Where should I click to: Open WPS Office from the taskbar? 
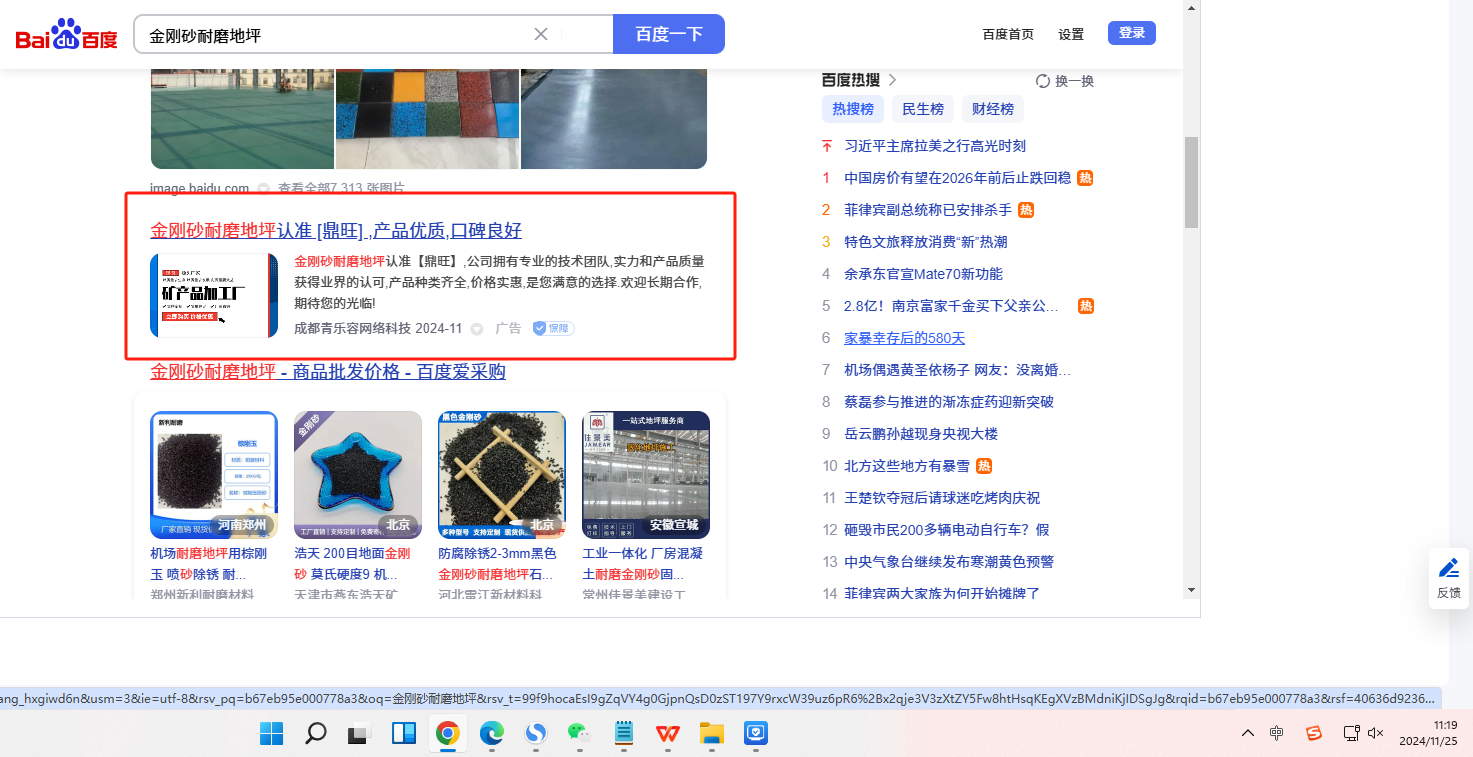pos(667,734)
